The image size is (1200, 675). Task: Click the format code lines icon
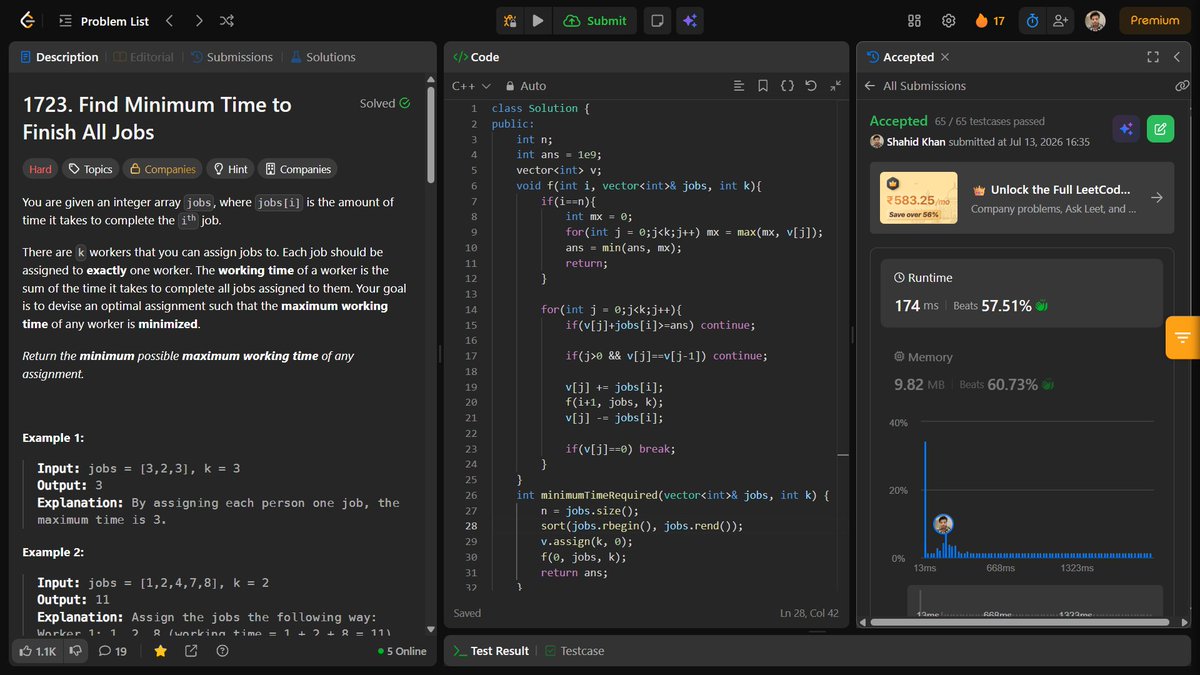[739, 86]
